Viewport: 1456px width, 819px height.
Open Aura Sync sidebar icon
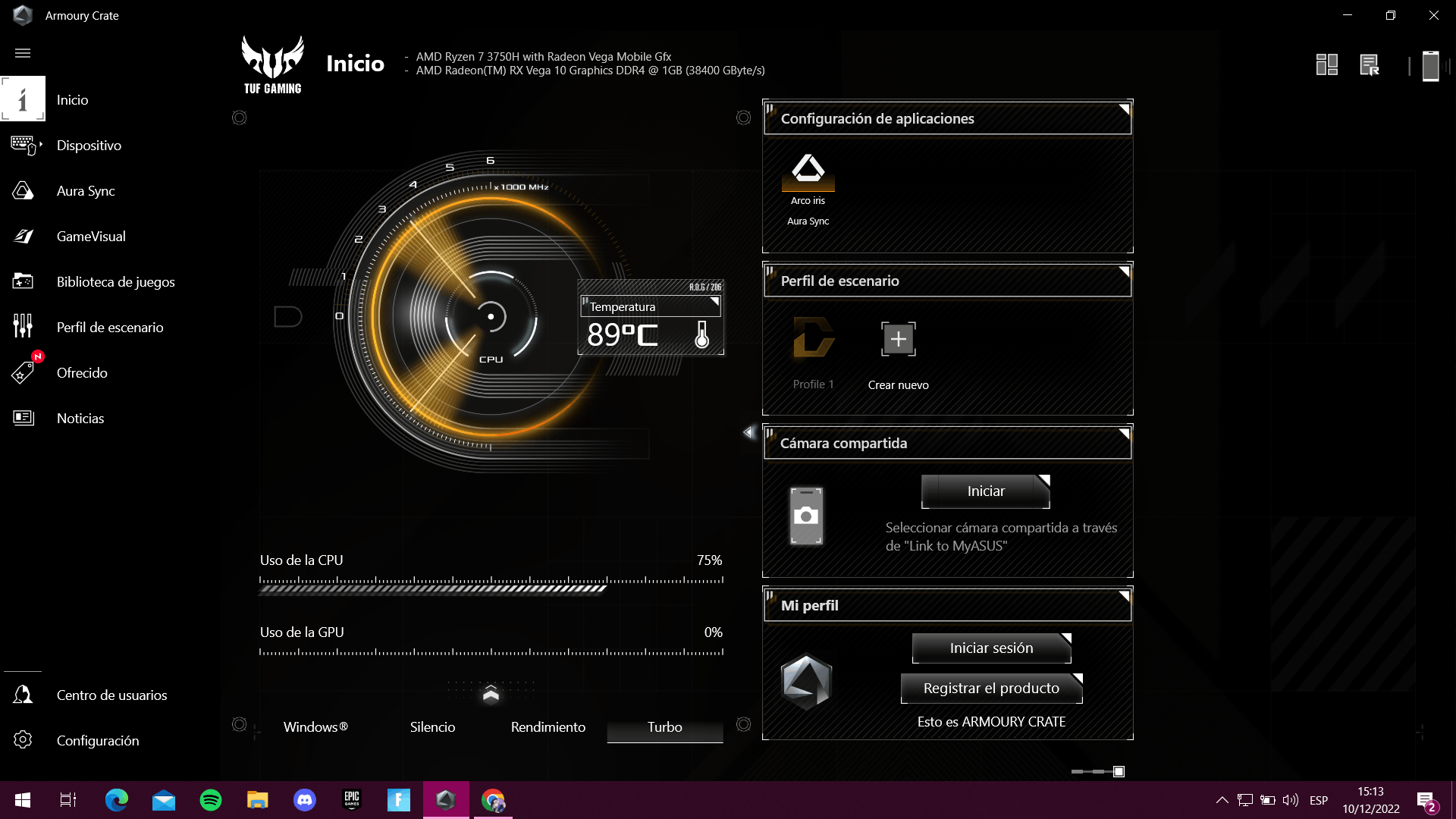tap(23, 190)
